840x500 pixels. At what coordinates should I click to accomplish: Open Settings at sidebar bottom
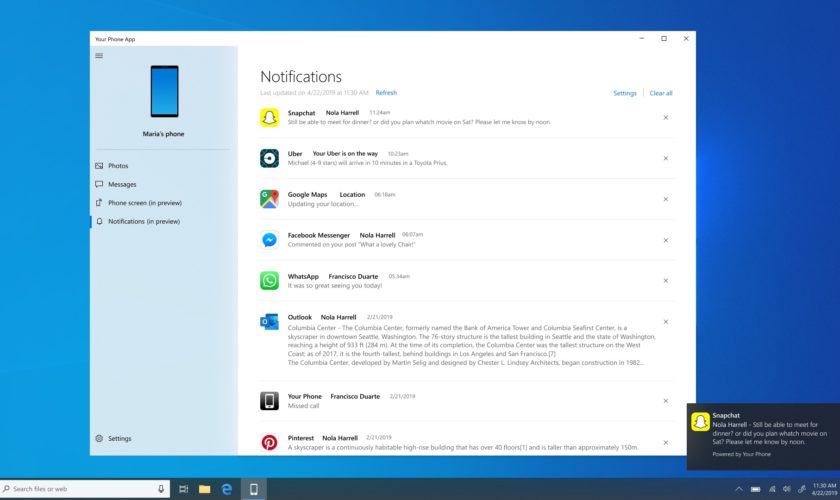pos(119,439)
